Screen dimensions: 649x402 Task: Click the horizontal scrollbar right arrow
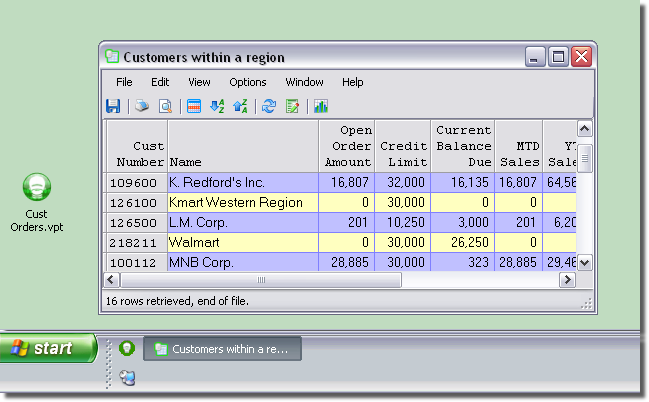point(567,280)
